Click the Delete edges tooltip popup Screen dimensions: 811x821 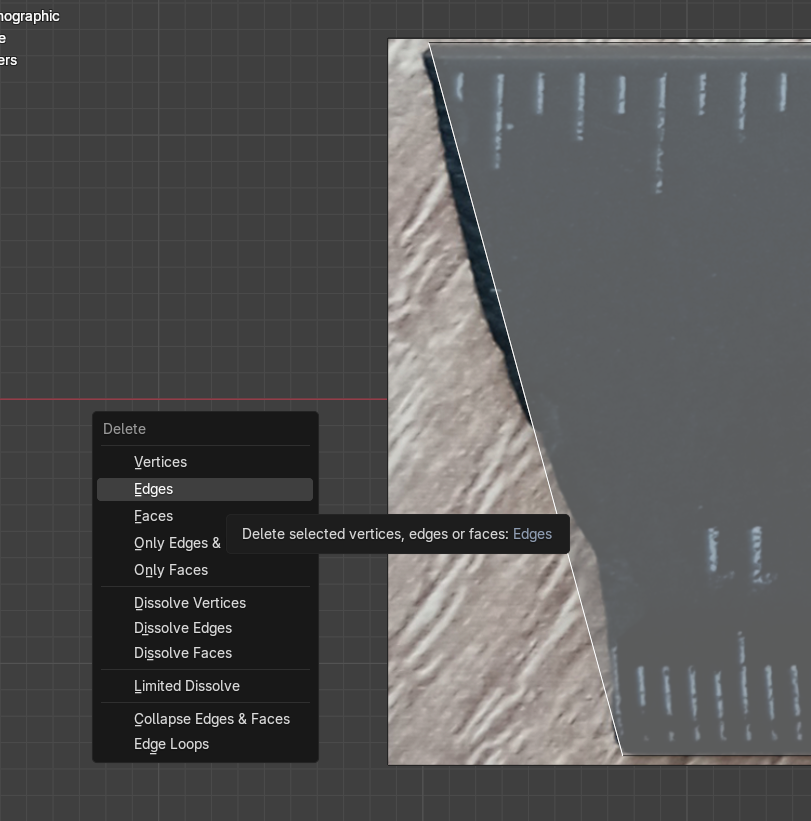[x=397, y=534]
